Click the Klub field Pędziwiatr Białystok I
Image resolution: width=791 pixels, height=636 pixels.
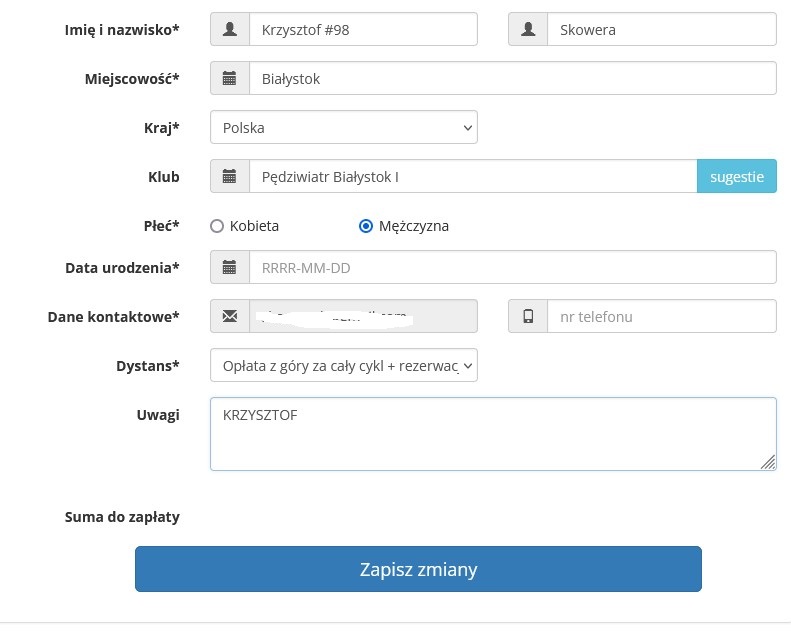tap(472, 177)
